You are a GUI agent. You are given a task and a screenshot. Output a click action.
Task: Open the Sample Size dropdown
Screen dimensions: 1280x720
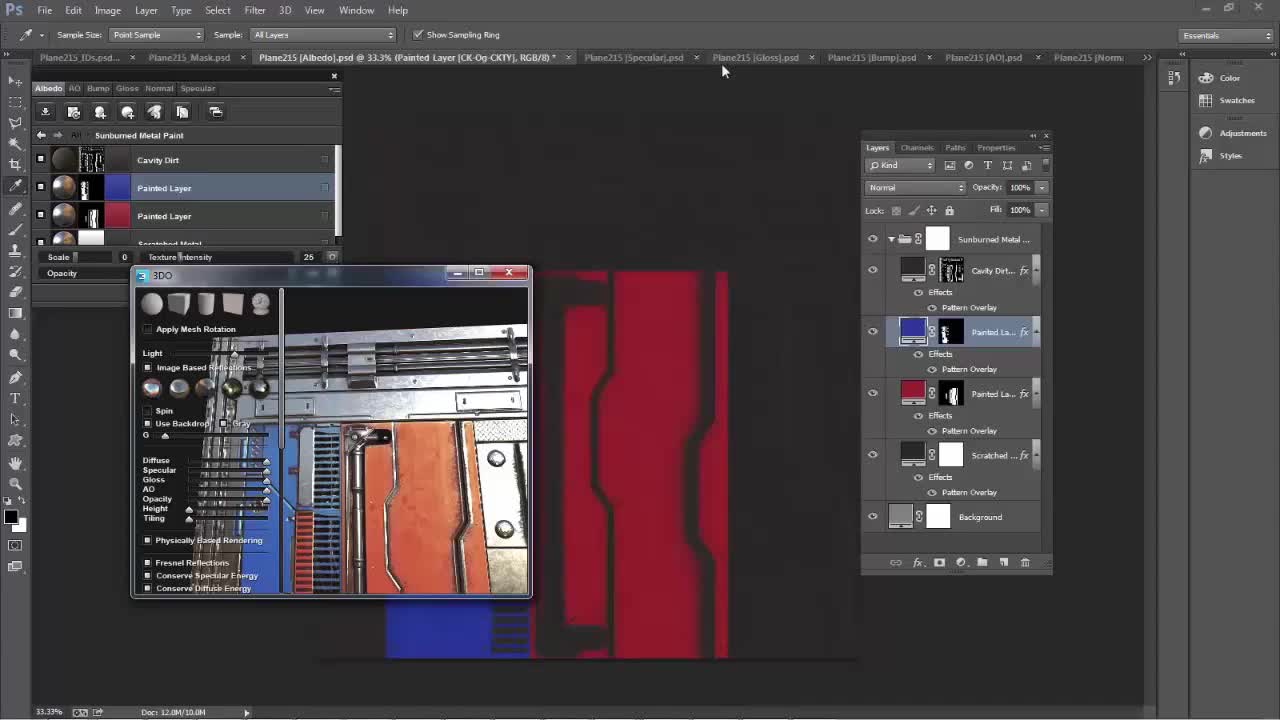(157, 35)
